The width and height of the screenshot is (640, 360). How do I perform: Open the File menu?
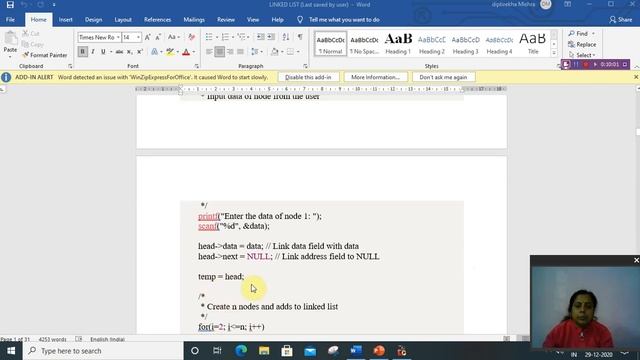(x=10, y=20)
